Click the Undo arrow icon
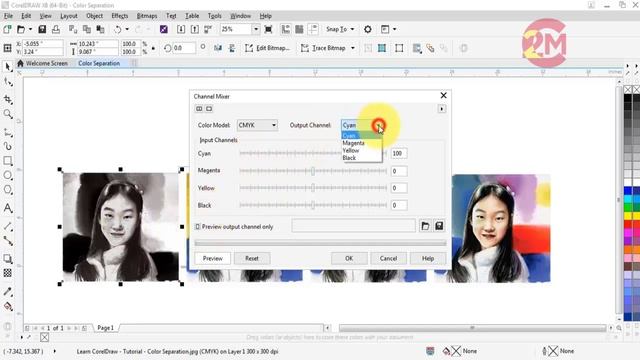Image resolution: width=640 pixels, height=360 pixels. [x=118, y=29]
